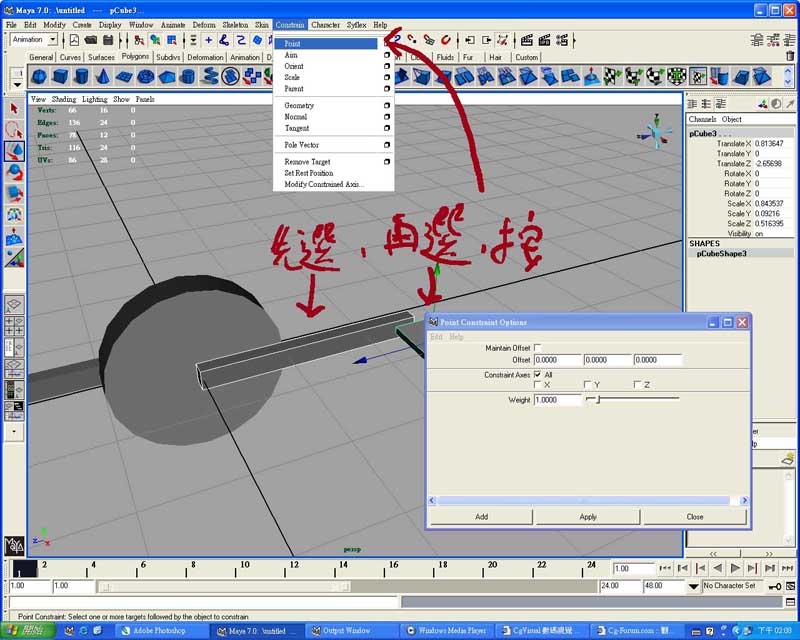
Task: Activate the Move tool in toolbox
Action: coord(14,152)
